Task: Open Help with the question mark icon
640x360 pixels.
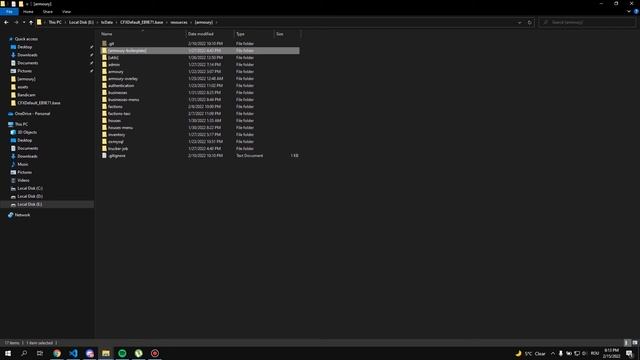Action: tap(636, 11)
